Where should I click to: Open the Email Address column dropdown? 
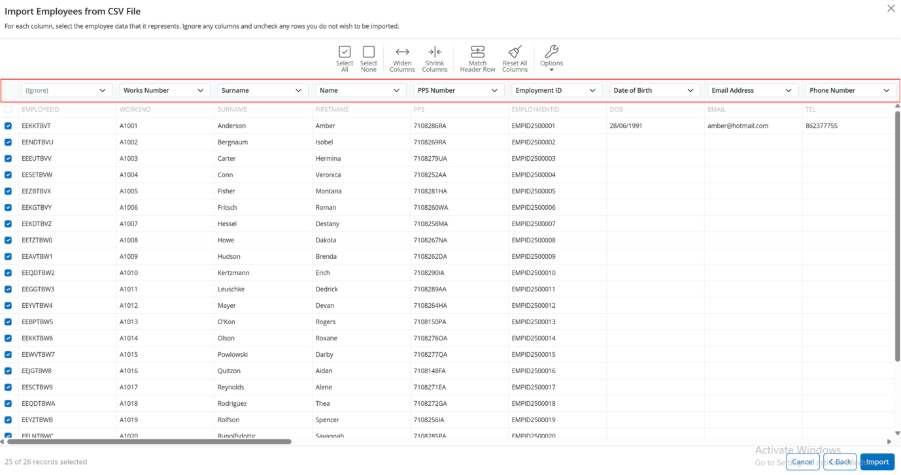[x=753, y=90]
